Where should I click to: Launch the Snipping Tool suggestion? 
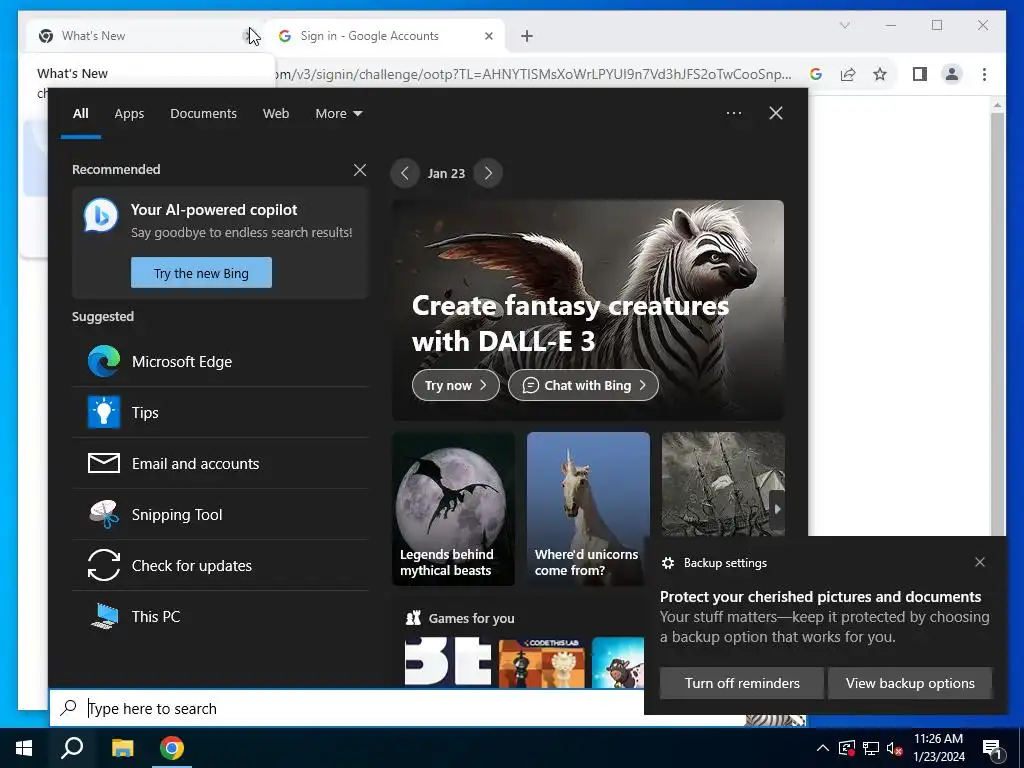[x=220, y=515]
